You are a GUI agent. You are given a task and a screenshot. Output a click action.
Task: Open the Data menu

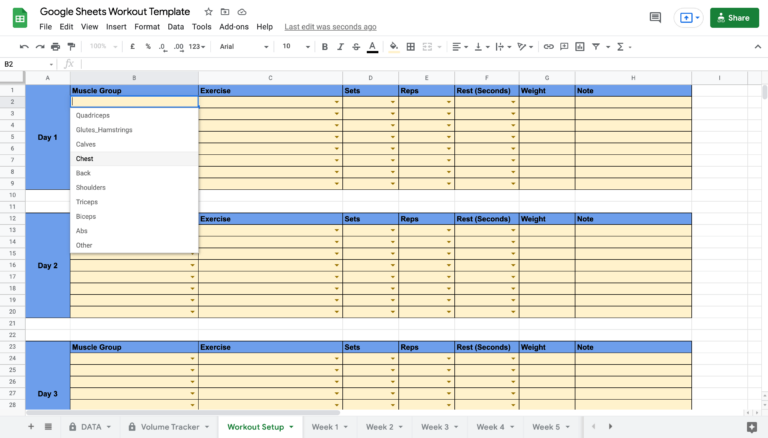coord(175,27)
